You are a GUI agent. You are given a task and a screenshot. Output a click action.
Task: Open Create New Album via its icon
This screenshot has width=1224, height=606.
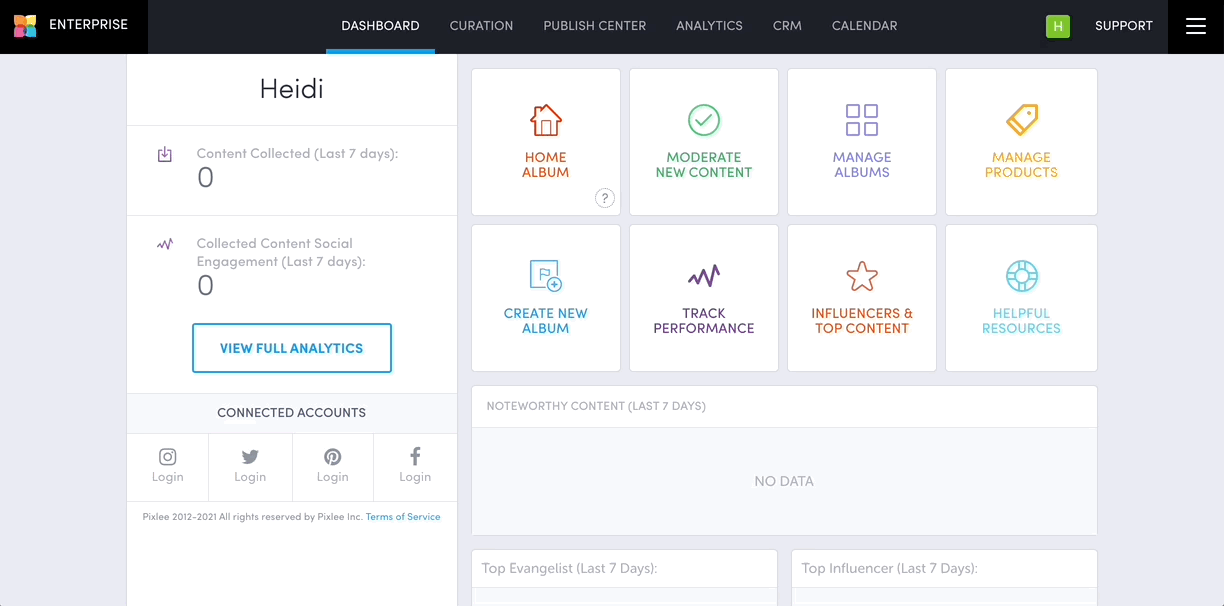point(545,273)
